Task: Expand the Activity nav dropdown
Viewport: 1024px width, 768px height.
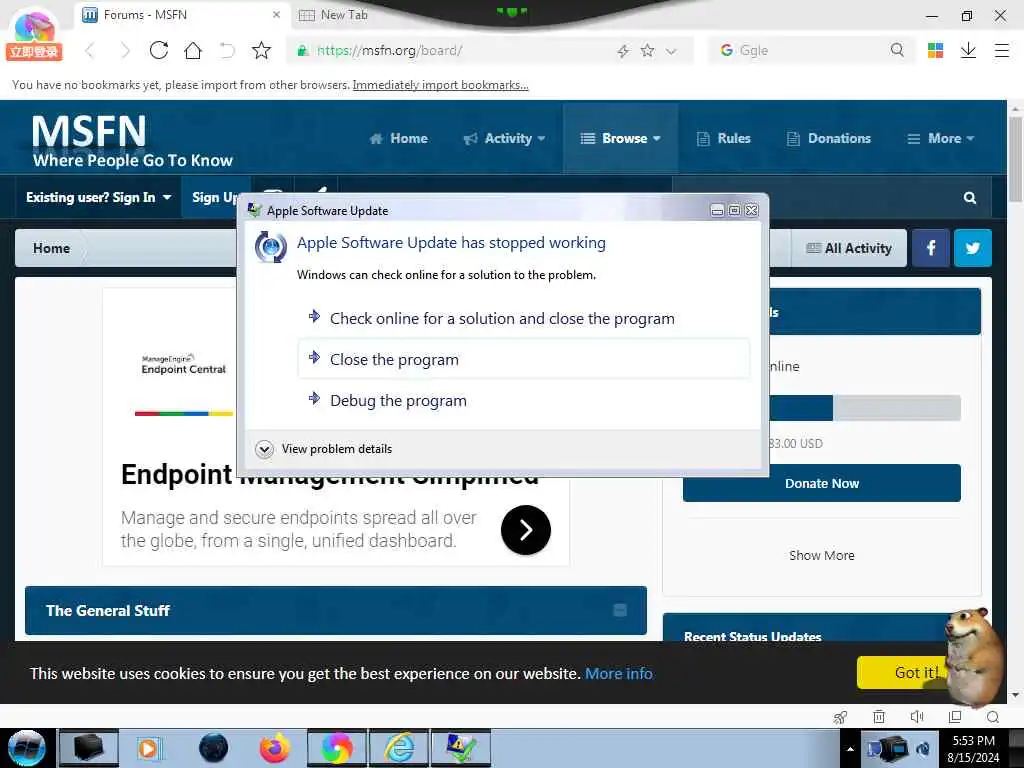Action: point(504,138)
